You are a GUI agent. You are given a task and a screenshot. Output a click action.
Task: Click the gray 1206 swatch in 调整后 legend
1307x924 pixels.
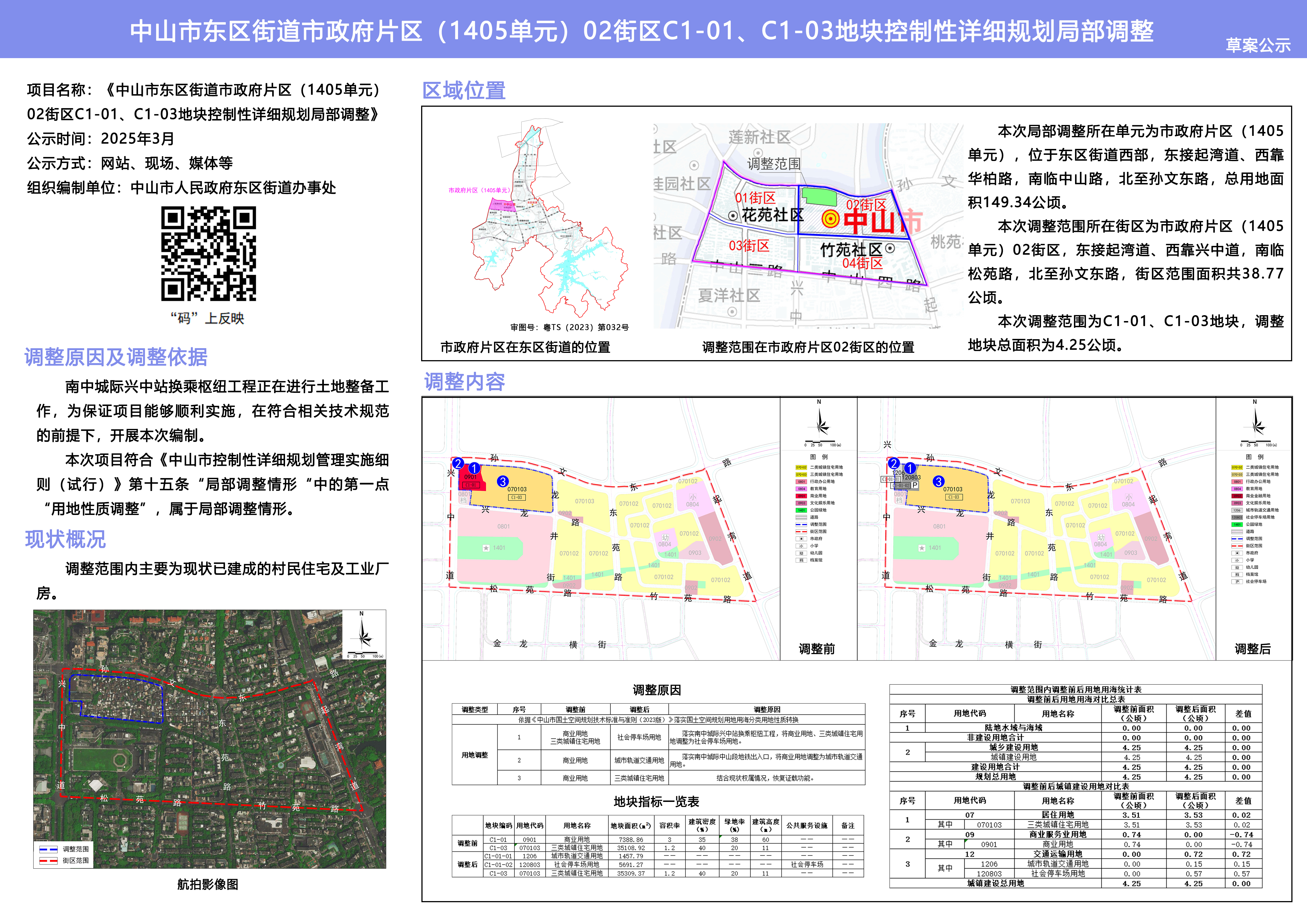1237,510
